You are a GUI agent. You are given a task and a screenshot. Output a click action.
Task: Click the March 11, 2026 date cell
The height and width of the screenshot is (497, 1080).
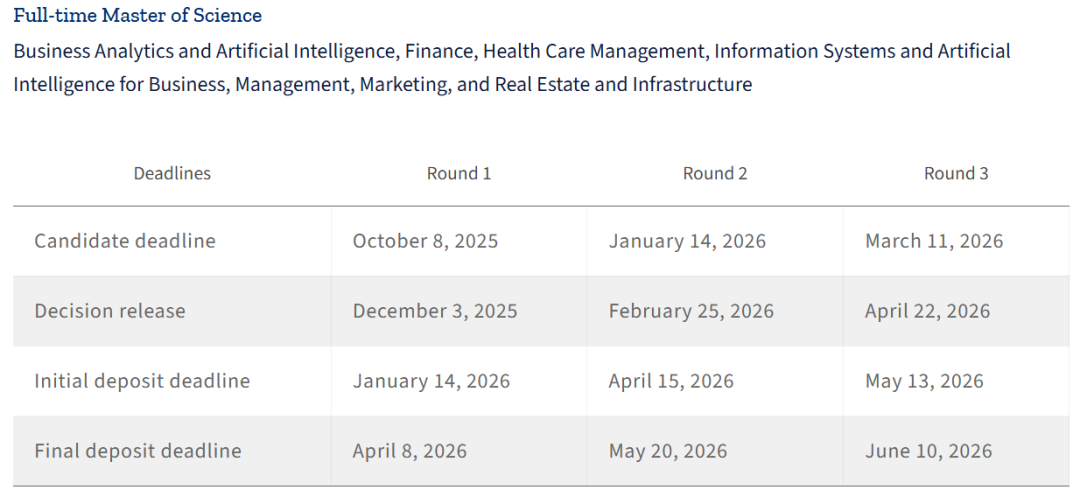click(934, 241)
